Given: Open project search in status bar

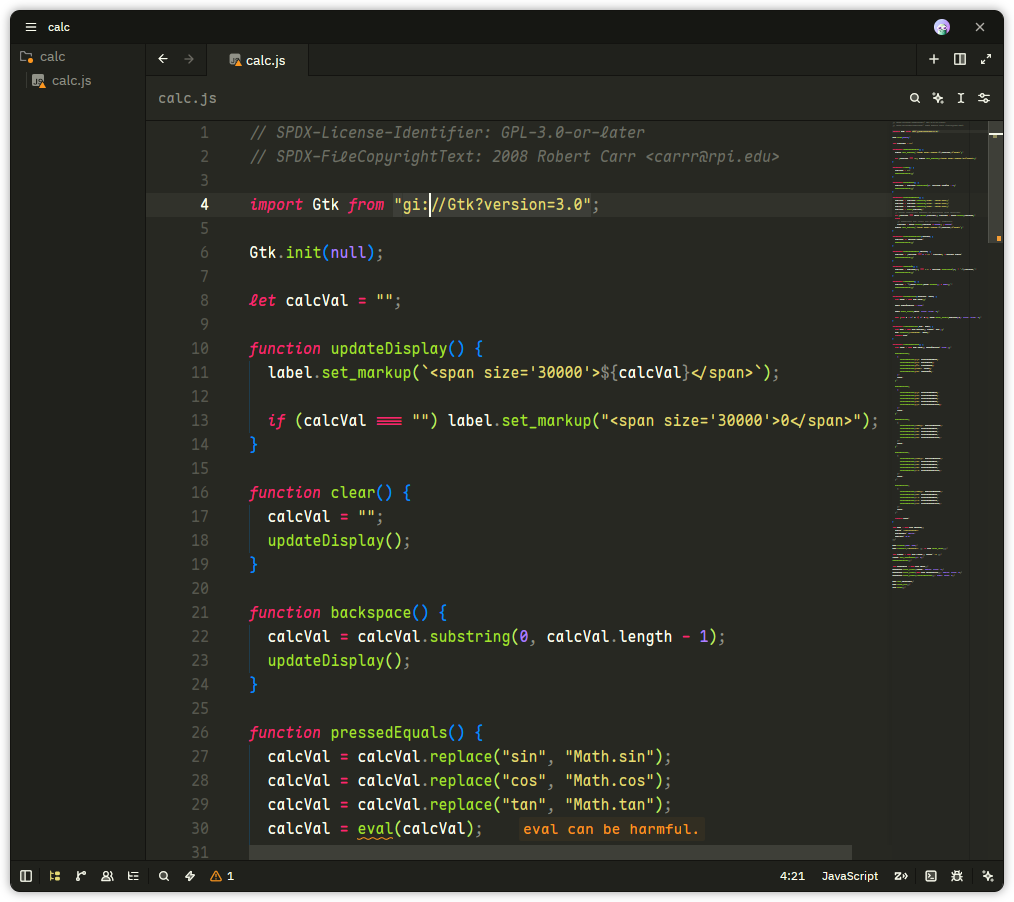Looking at the screenshot, I should tap(164, 876).
